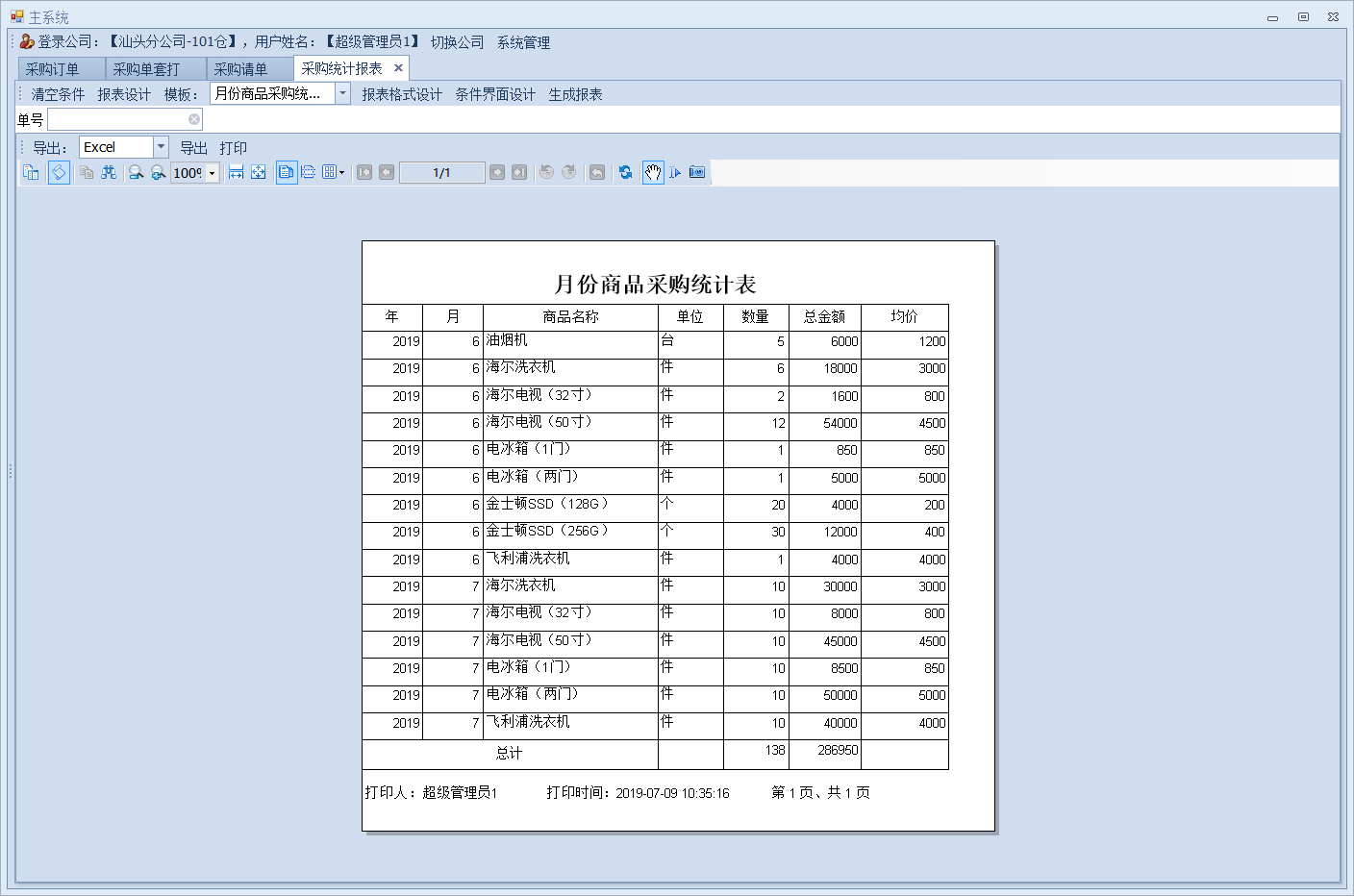Refresh the report preview
Viewport: 1354px width, 896px height.
pyautogui.click(x=626, y=172)
